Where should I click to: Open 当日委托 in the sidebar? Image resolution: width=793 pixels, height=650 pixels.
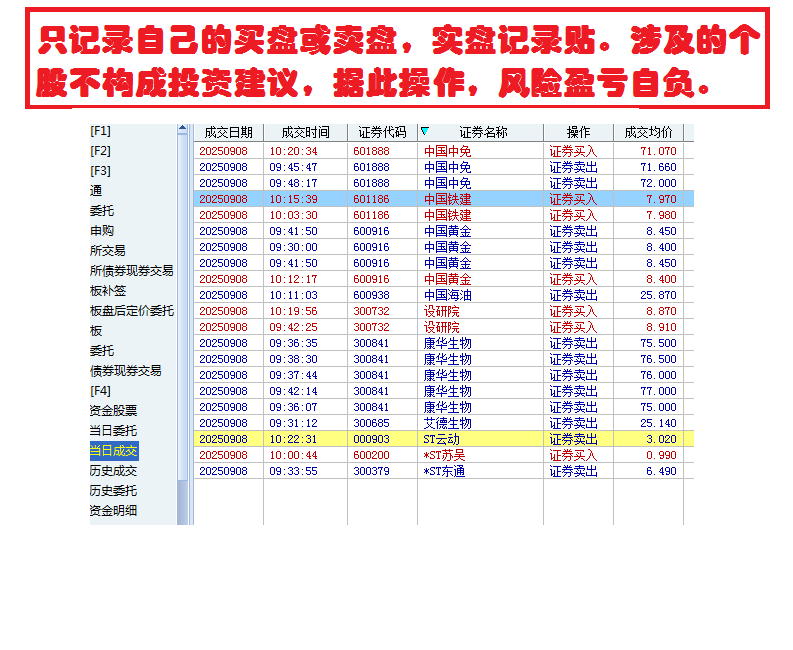pos(113,430)
